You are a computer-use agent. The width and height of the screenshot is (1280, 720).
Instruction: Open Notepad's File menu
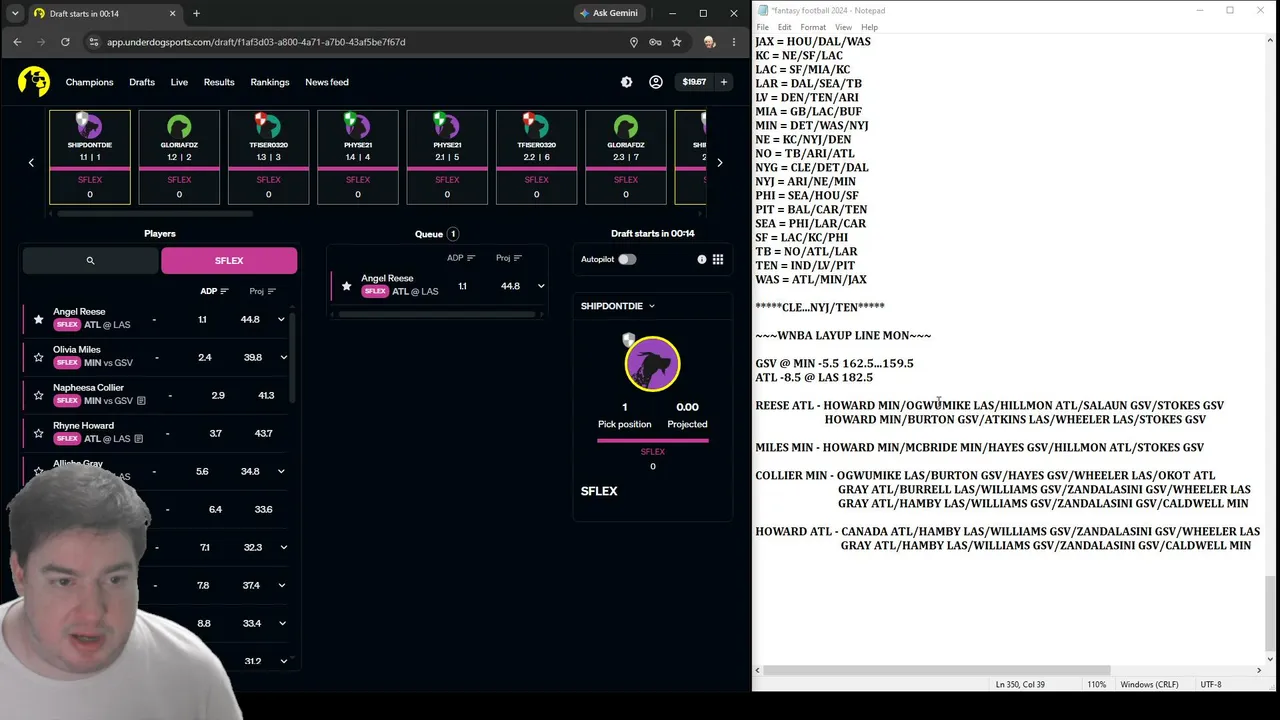tap(762, 27)
